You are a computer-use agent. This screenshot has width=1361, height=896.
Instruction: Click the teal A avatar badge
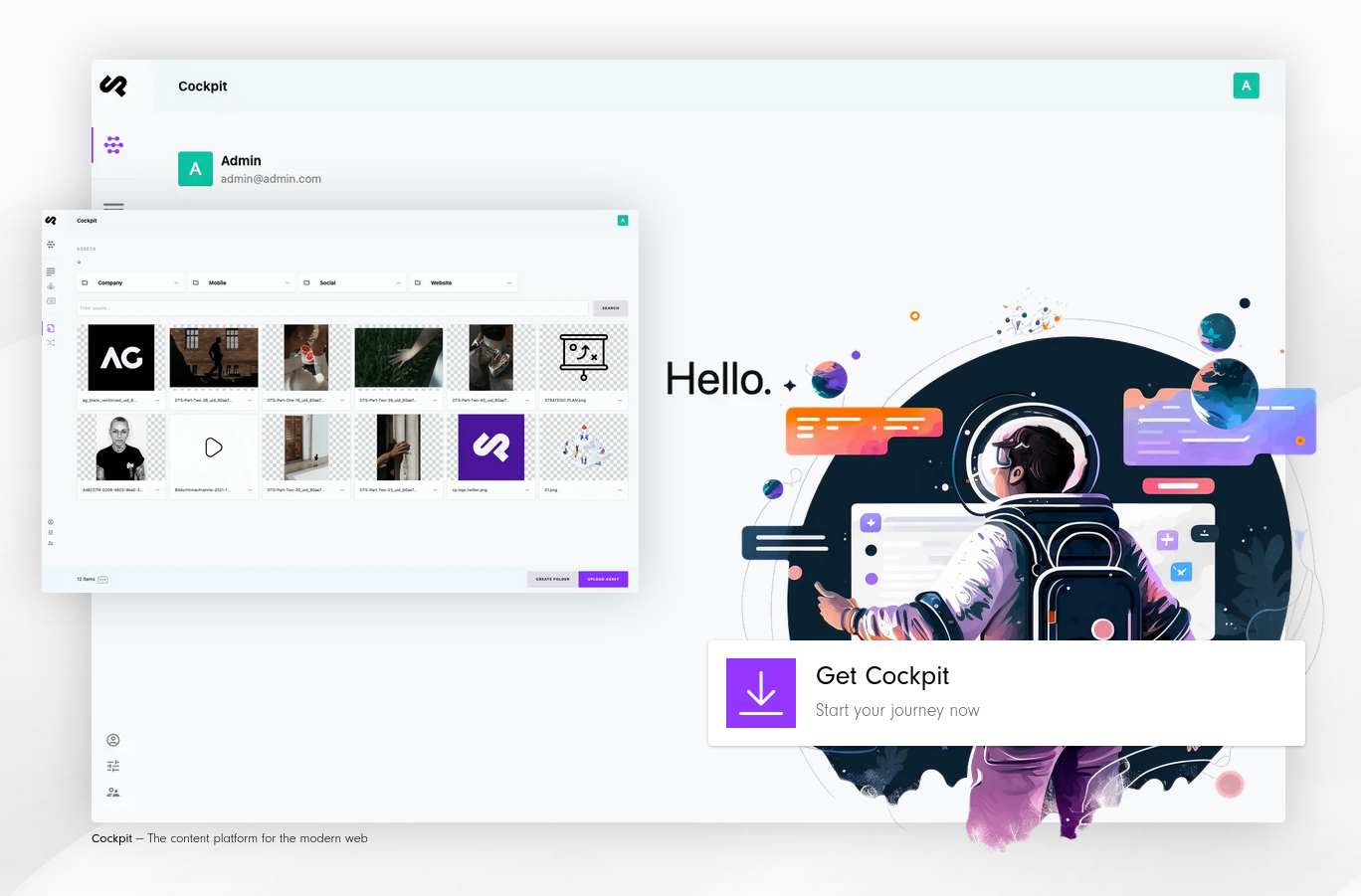[x=1246, y=86]
